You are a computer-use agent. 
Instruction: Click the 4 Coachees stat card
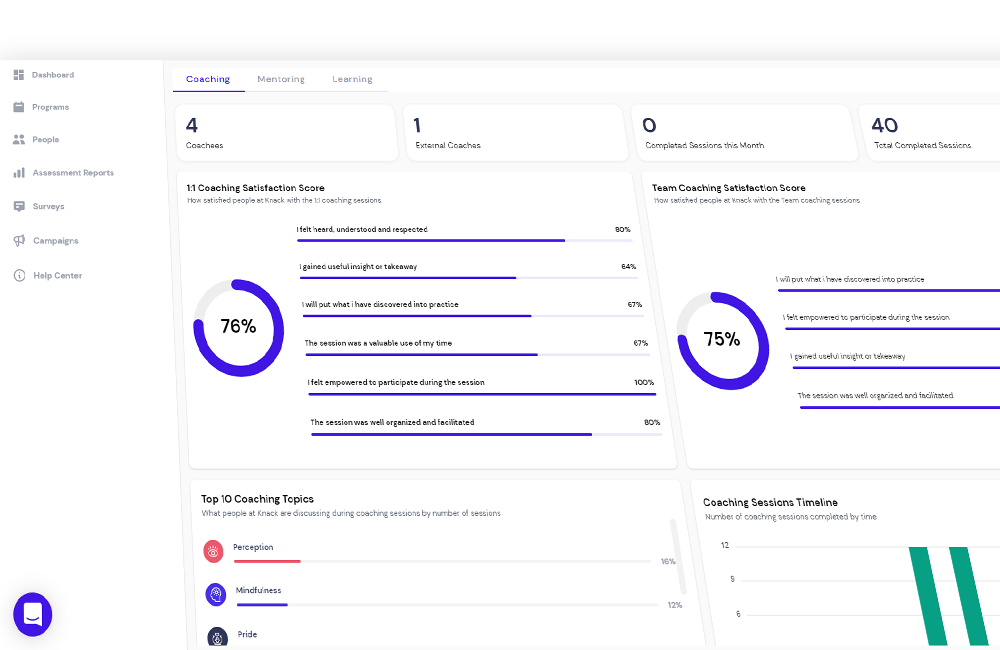coord(286,133)
